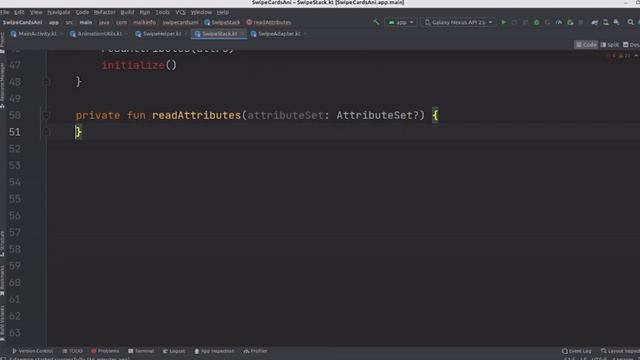Open the Build Variants side panel
The width and height of the screenshot is (640, 360).
point(2,322)
